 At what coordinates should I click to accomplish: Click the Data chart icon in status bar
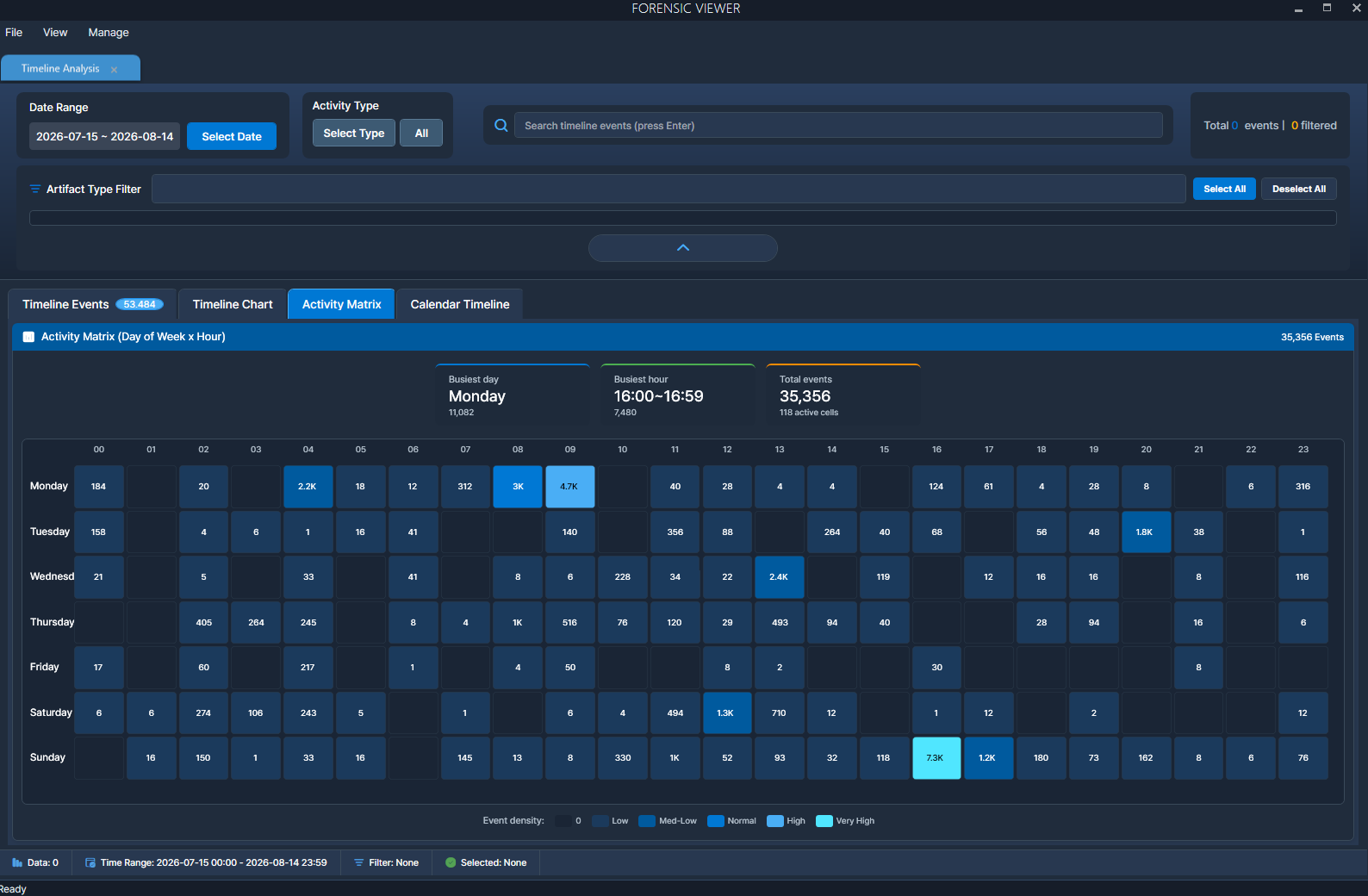point(17,862)
